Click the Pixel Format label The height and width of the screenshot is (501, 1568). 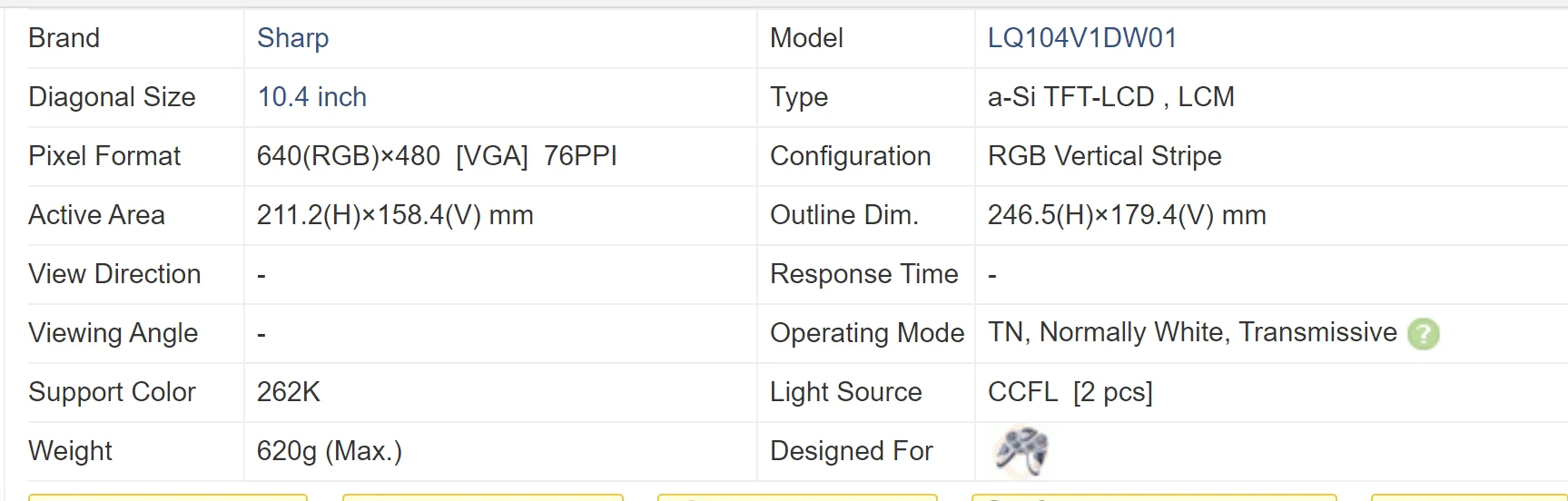[x=104, y=156]
